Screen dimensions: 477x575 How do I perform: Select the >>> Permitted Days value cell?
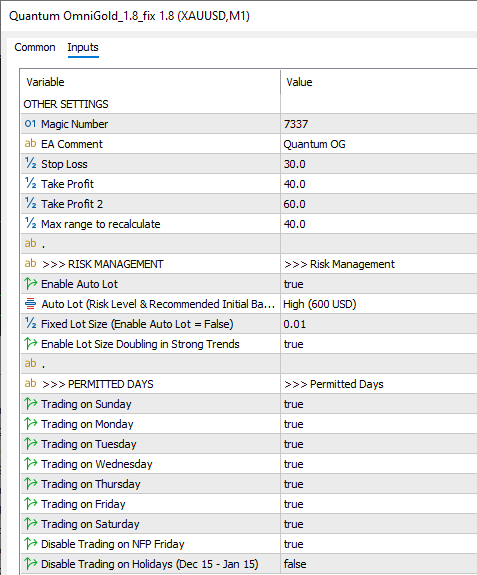coord(334,384)
